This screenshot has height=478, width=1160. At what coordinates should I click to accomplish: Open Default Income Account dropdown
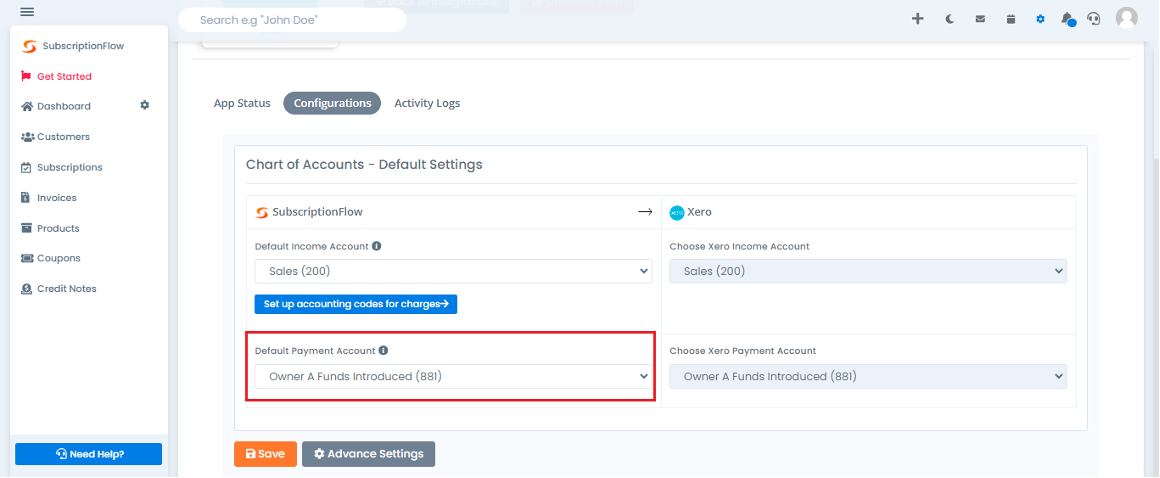click(453, 272)
